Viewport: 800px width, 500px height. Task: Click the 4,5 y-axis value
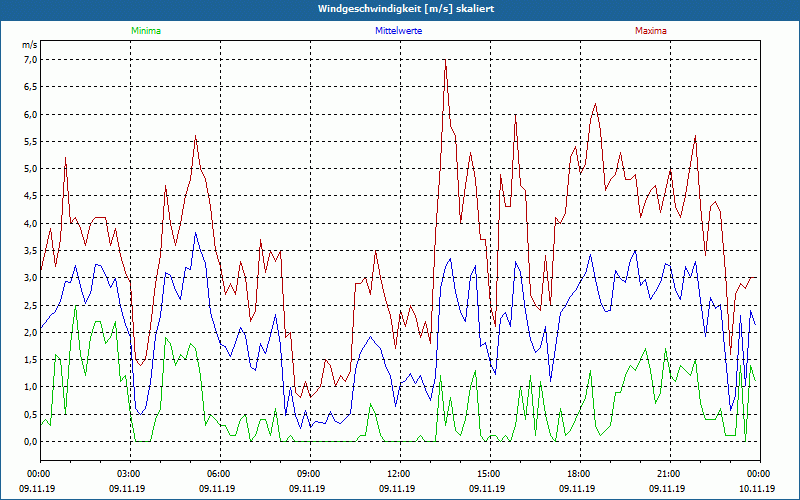coord(30,196)
